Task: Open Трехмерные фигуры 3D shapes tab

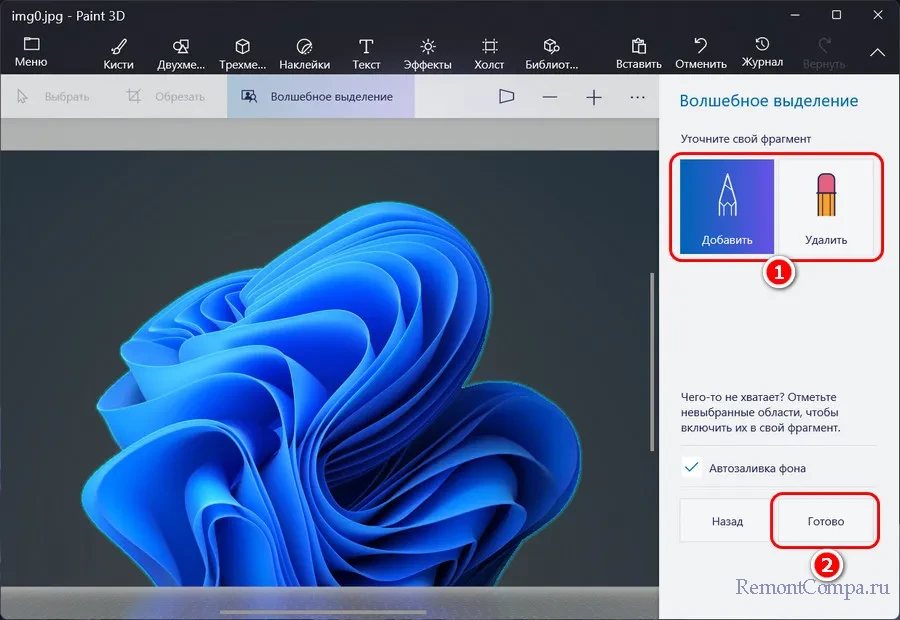Action: coord(242,53)
